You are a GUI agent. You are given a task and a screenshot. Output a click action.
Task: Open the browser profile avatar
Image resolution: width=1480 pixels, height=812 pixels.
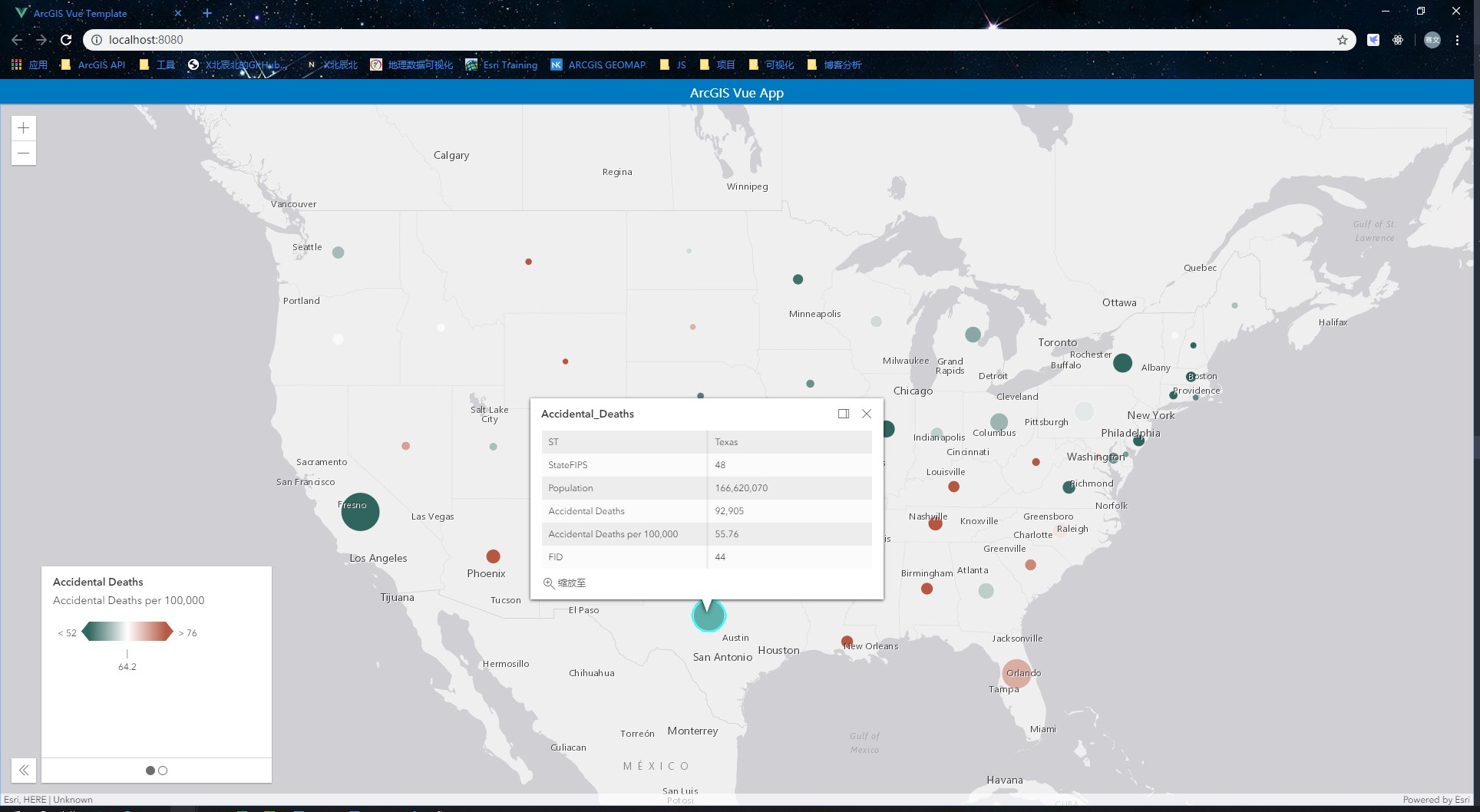tap(1432, 40)
